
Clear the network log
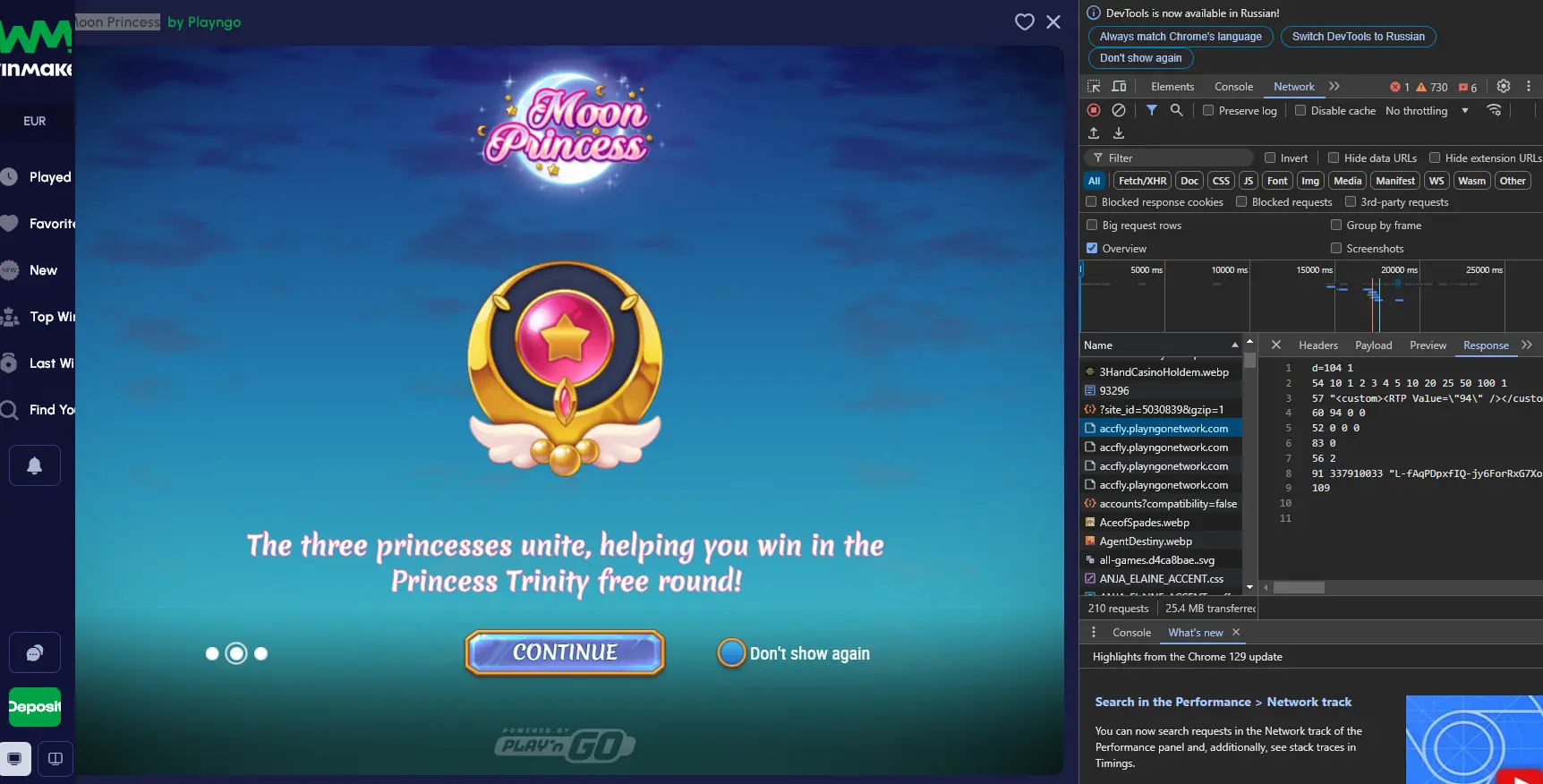[1119, 110]
